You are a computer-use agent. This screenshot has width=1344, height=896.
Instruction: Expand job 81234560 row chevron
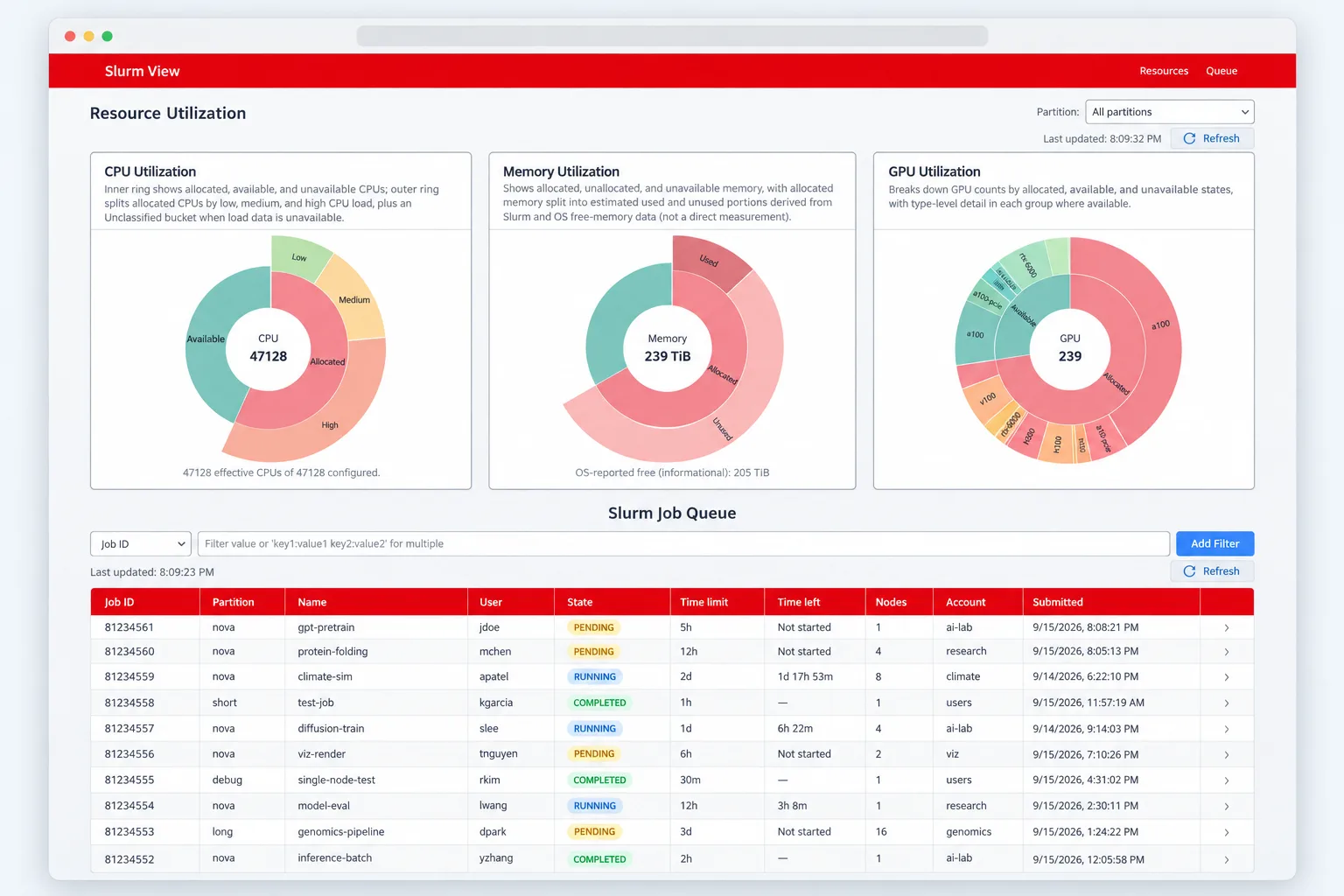click(x=1226, y=652)
